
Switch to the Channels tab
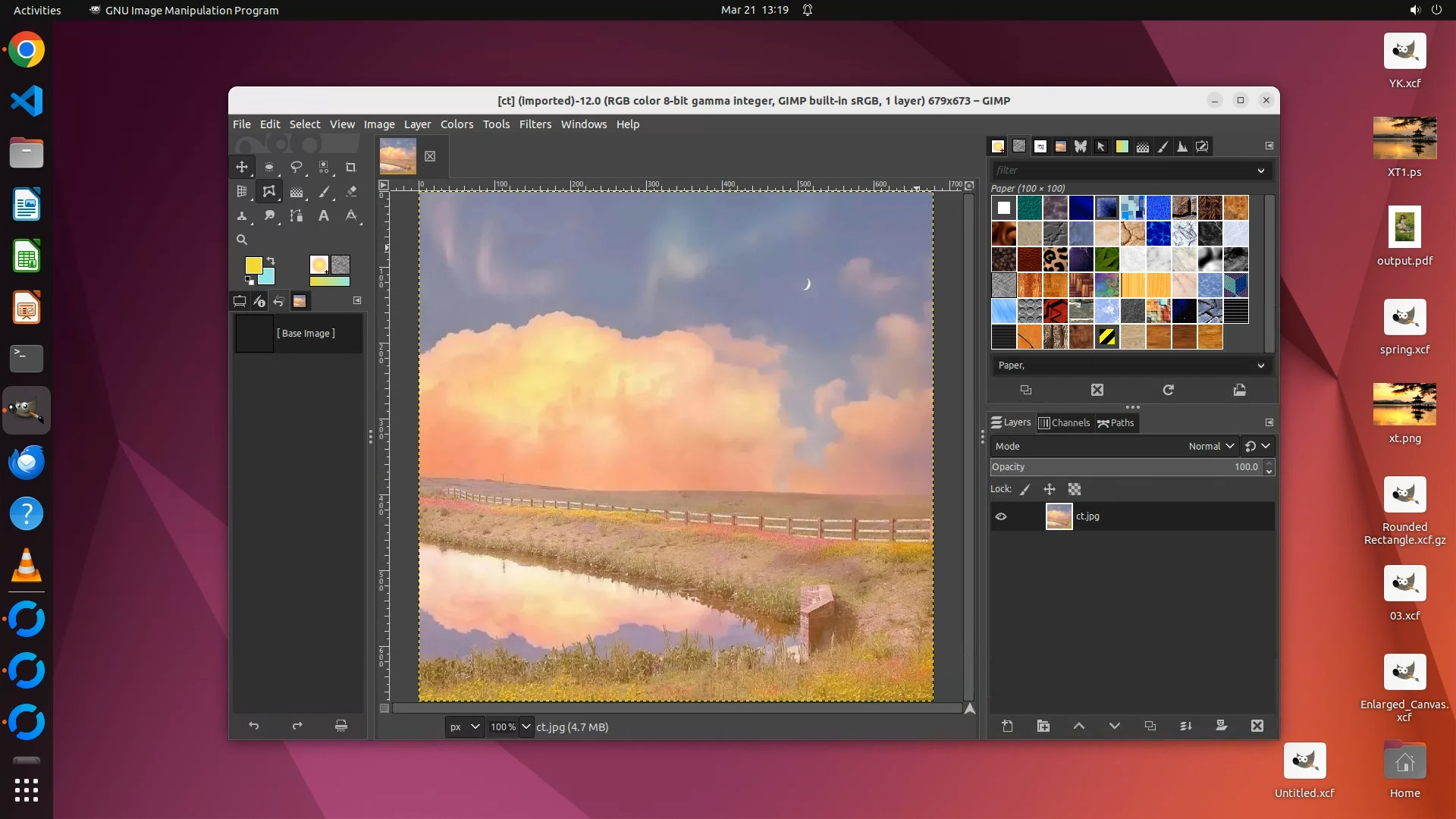pyautogui.click(x=1064, y=423)
